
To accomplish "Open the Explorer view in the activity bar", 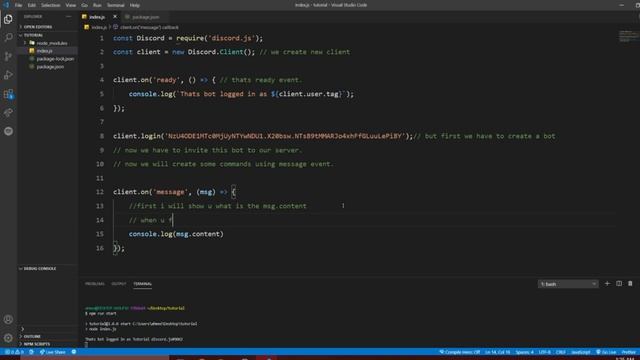I will pyautogui.click(x=8, y=19).
